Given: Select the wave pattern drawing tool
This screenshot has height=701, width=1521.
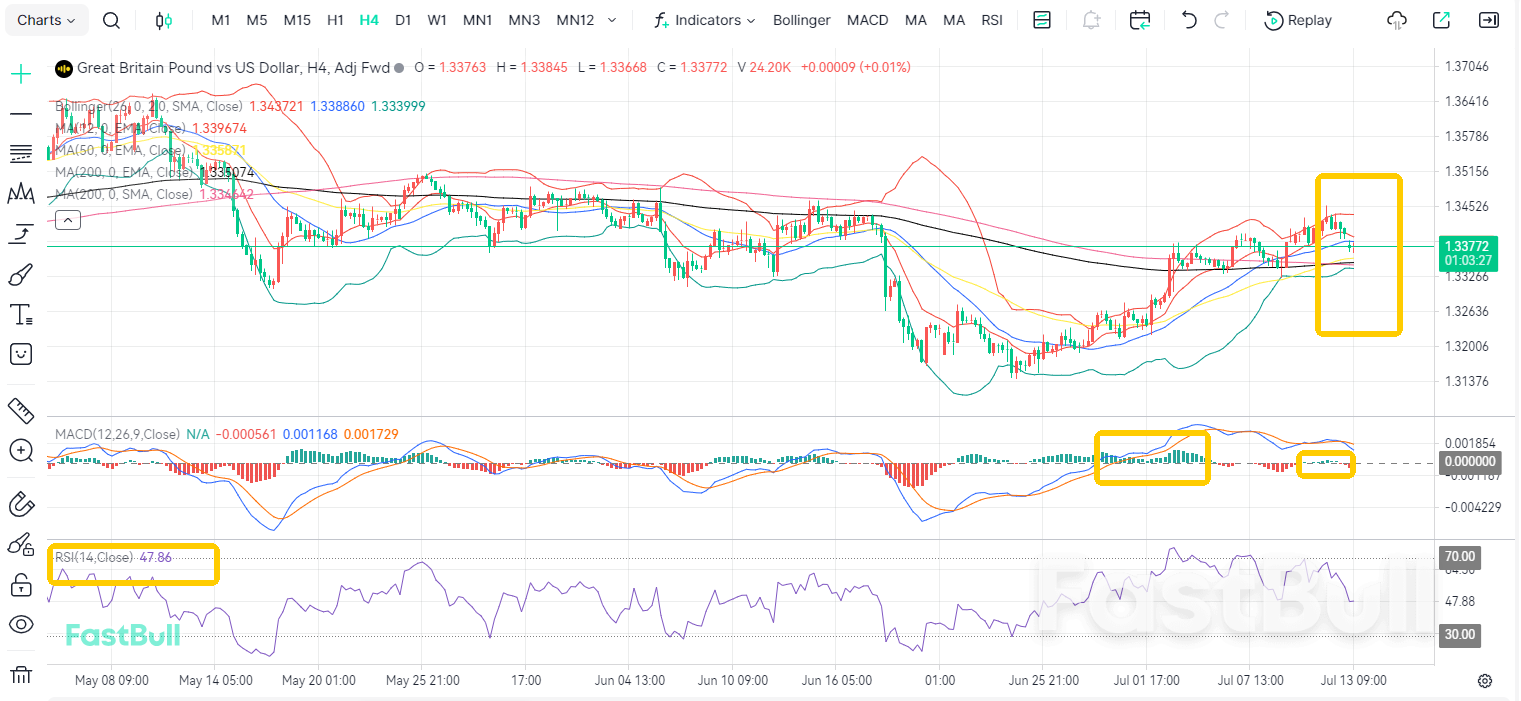Looking at the screenshot, I should pos(21,193).
